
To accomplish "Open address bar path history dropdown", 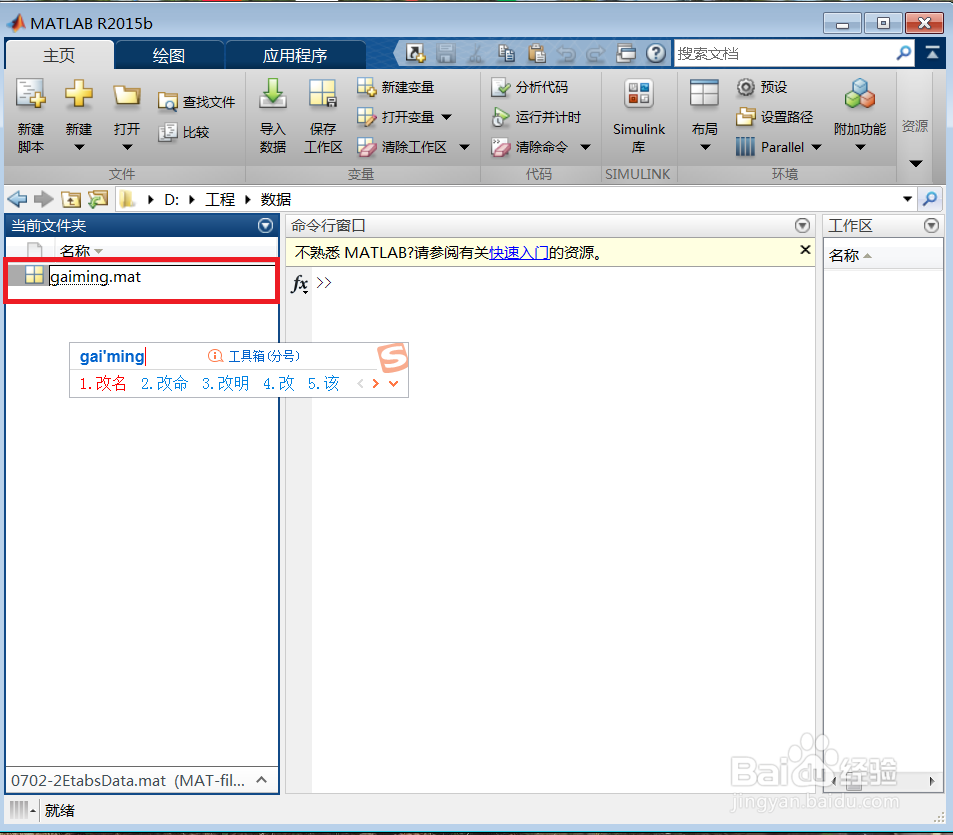I will tap(907, 199).
